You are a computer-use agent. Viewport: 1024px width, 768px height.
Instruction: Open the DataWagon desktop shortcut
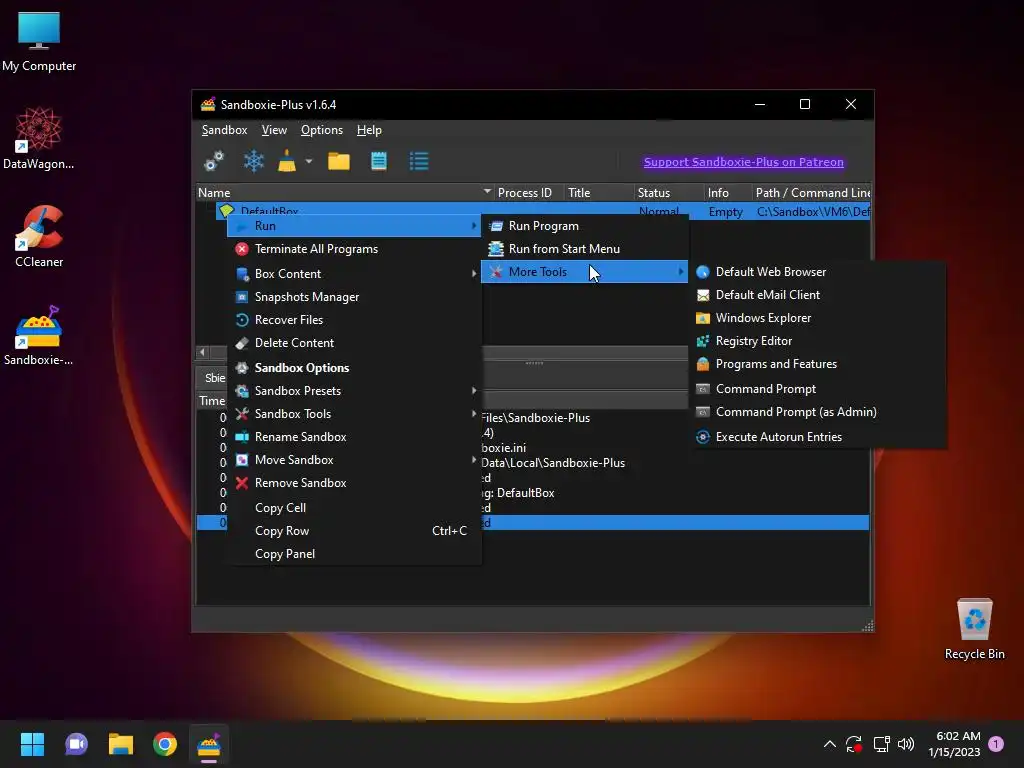pos(39,138)
